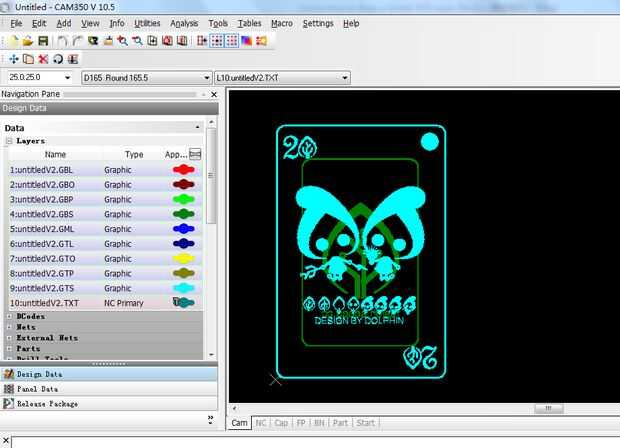Collapse the Layers tree node
Image resolution: width=620 pixels, height=448 pixels.
9,141
